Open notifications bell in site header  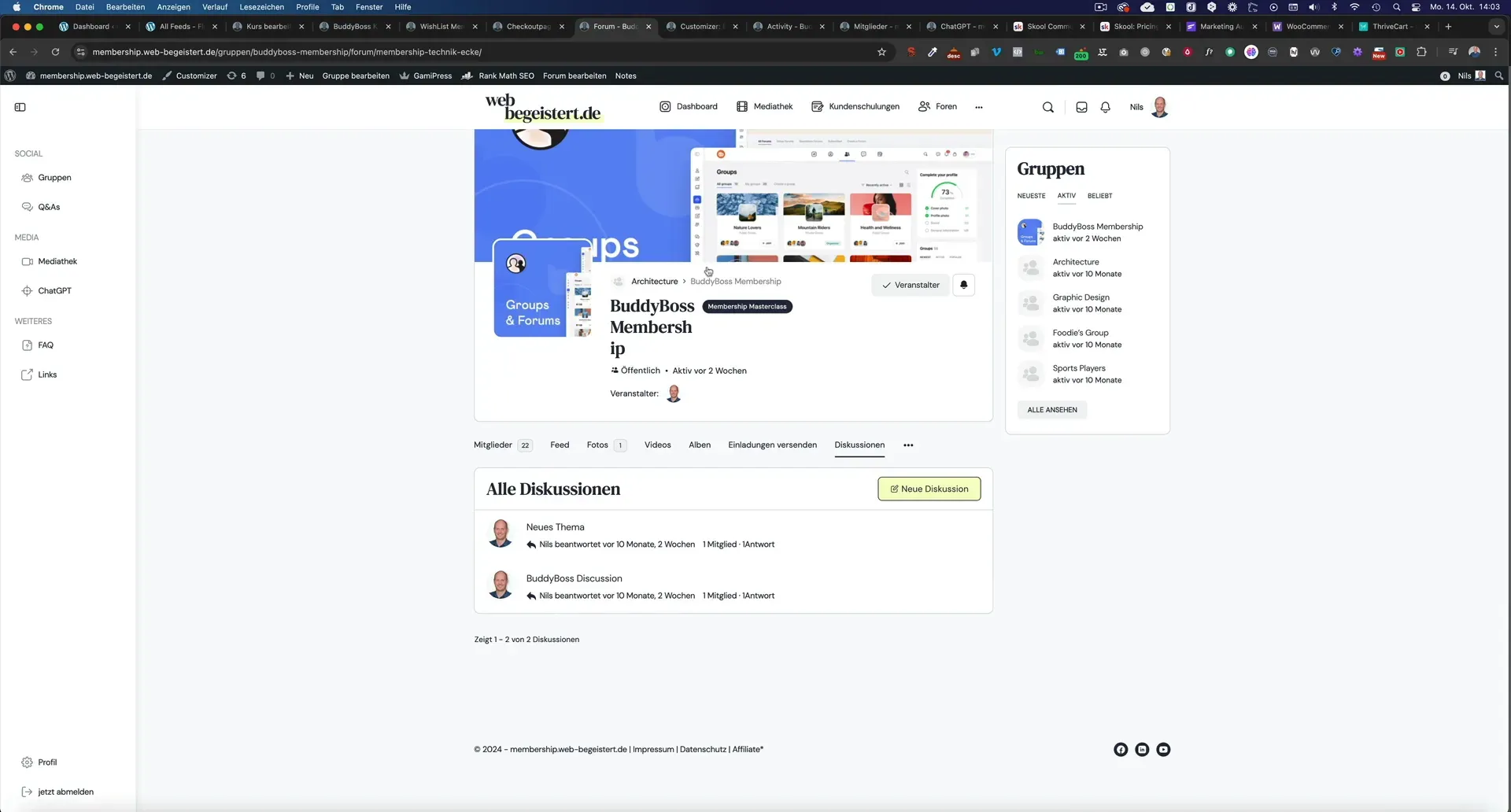point(1105,107)
